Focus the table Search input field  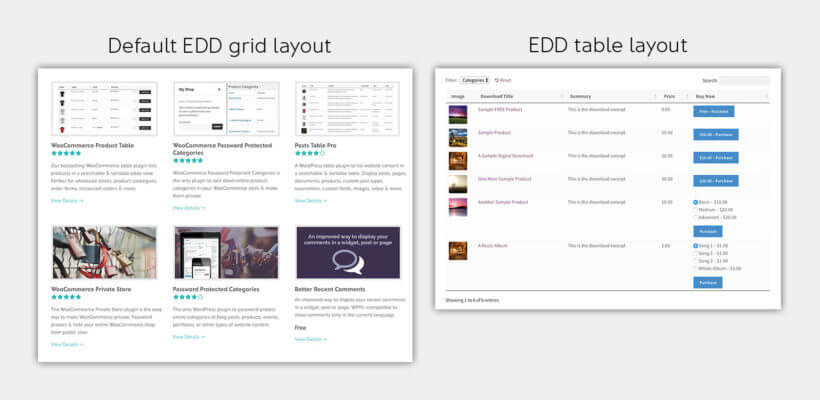744,80
